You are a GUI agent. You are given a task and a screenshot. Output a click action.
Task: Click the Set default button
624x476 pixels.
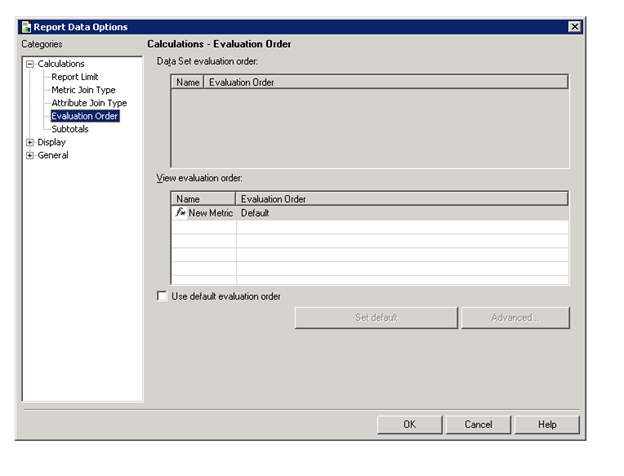[376, 318]
